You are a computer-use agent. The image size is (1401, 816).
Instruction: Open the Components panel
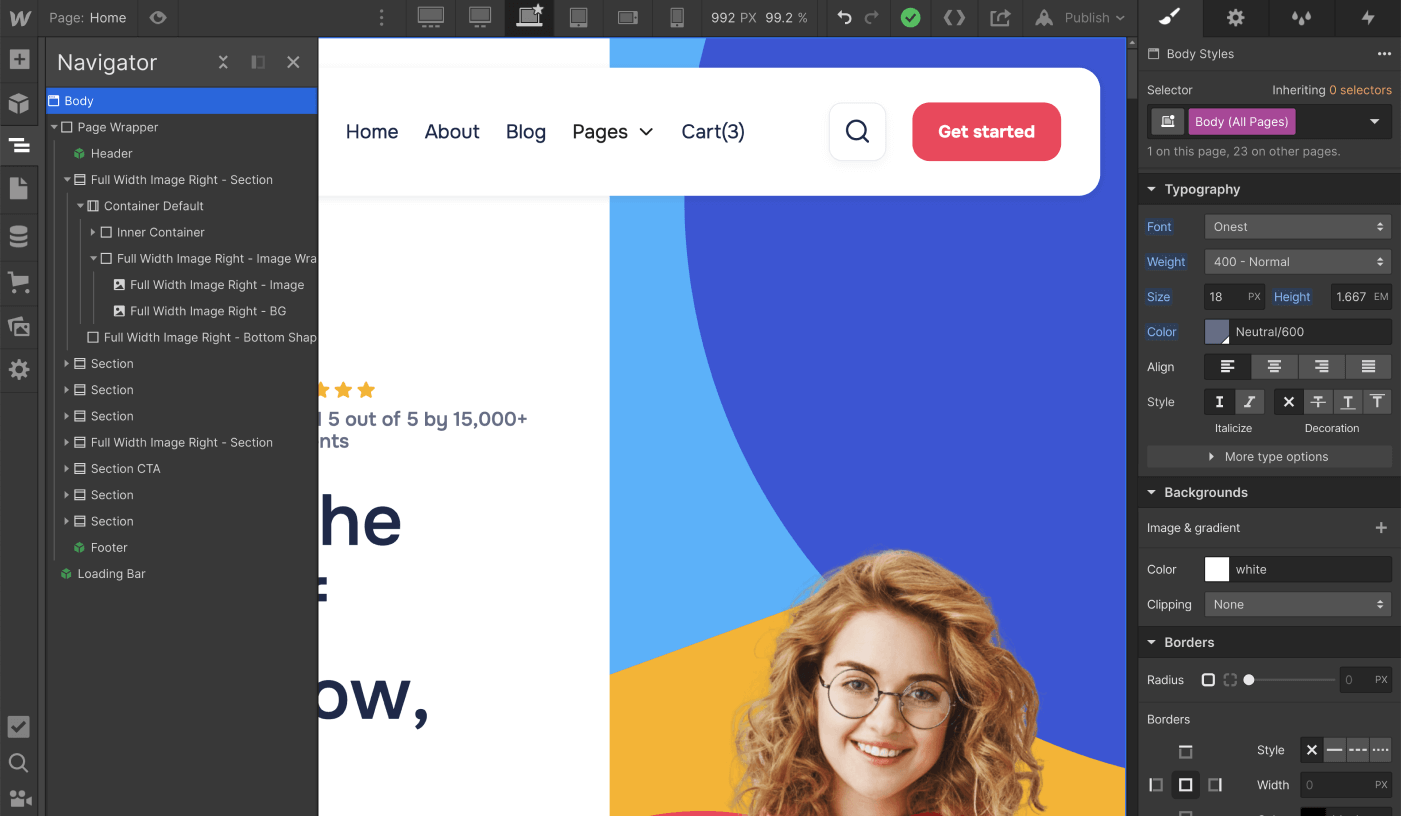click(19, 104)
